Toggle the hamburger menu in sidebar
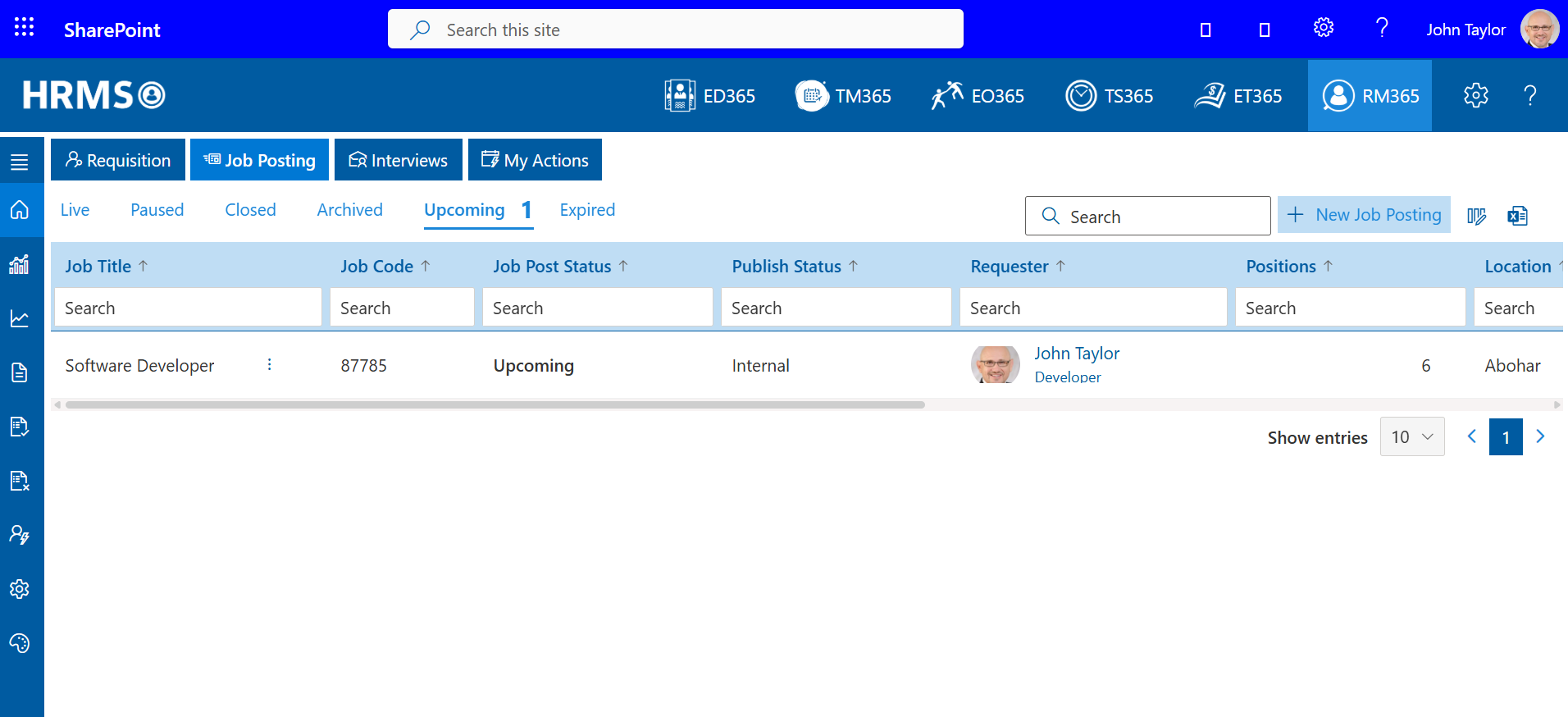This screenshot has width=1568, height=717. 20,162
